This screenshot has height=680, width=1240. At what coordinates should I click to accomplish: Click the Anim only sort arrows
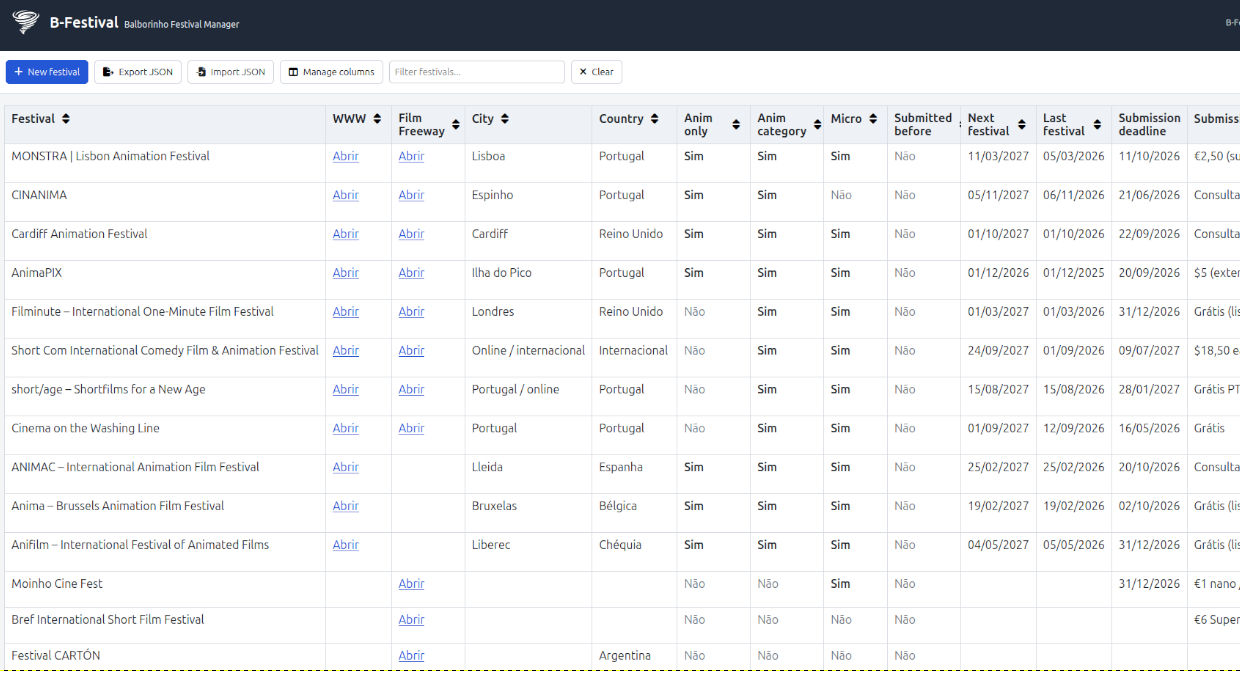tap(736, 125)
